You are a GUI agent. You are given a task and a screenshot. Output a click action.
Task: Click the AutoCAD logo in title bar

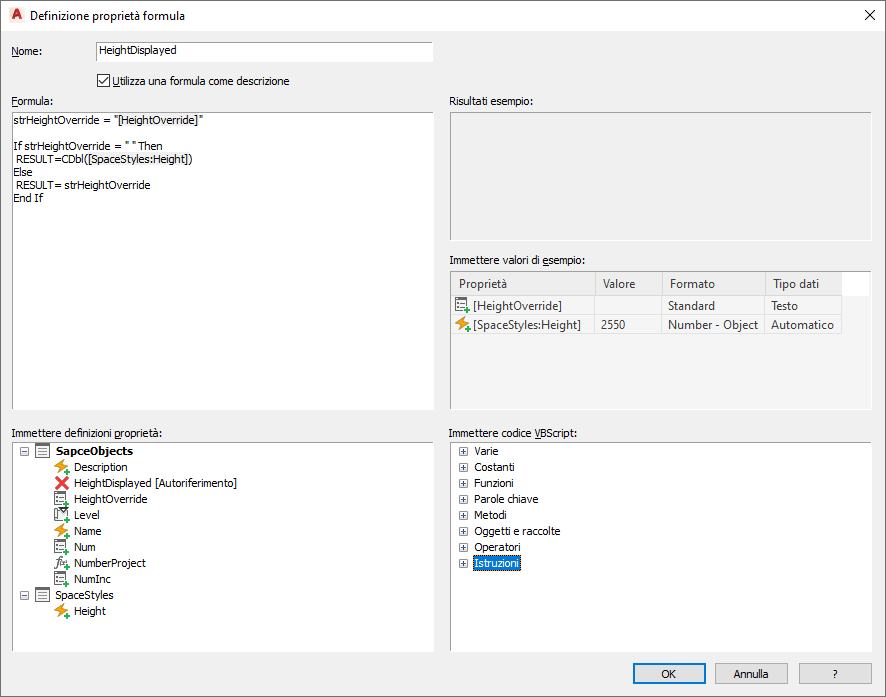(17, 15)
